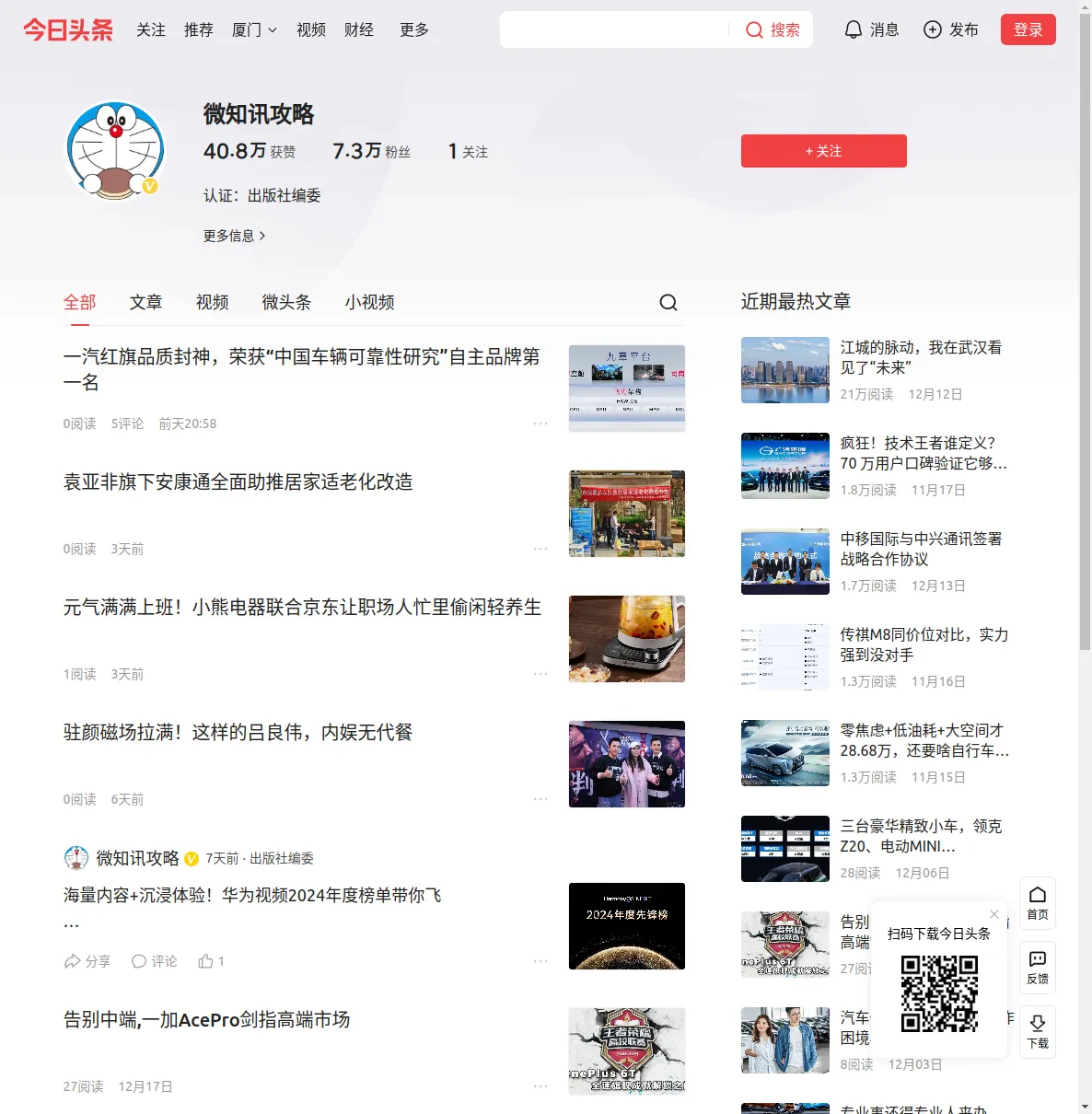1092x1114 pixels.
Task: Open more options for 华为视频2024年度榜单 post
Action: pos(540,961)
